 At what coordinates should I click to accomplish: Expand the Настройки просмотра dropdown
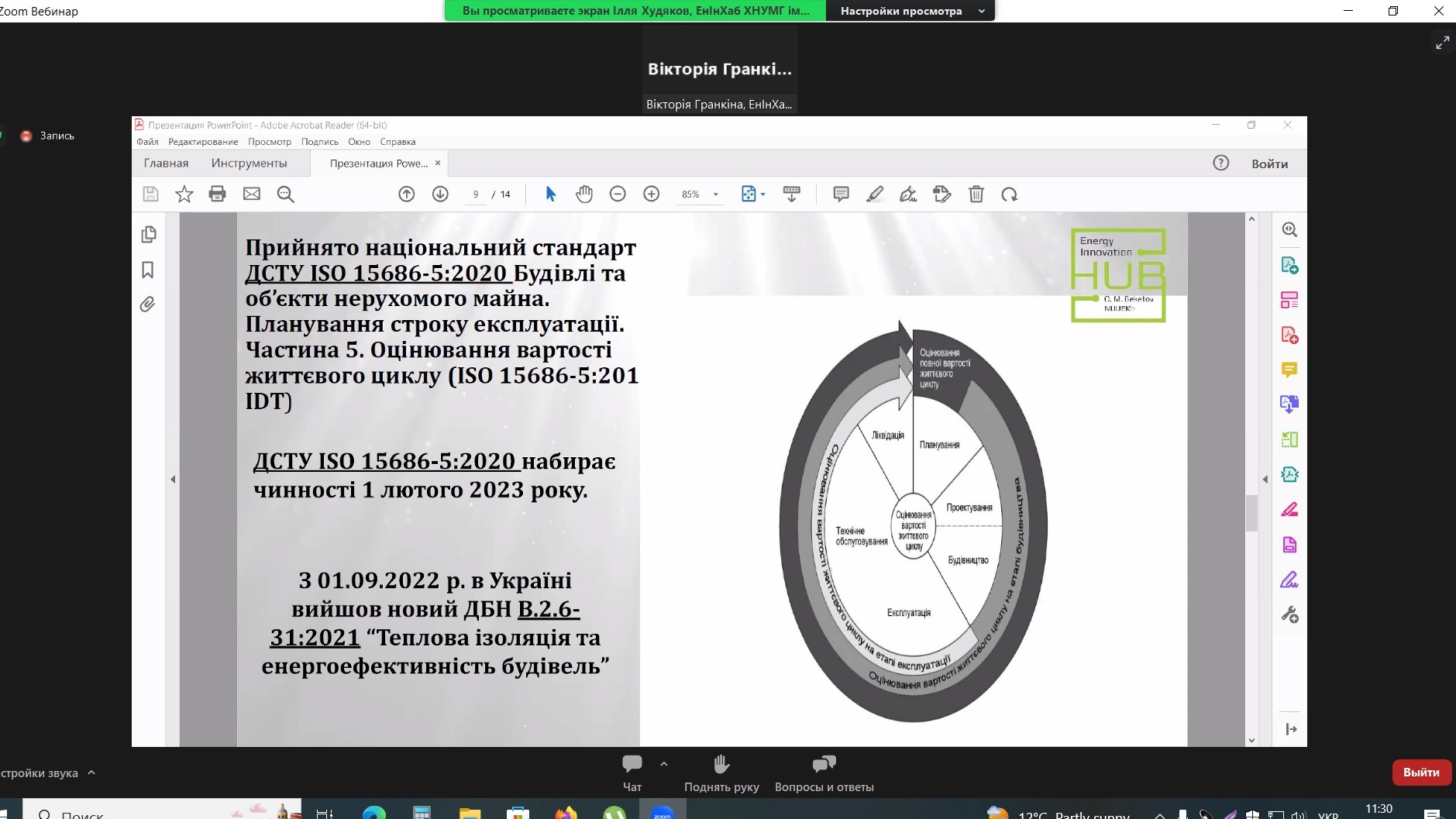[x=982, y=11]
